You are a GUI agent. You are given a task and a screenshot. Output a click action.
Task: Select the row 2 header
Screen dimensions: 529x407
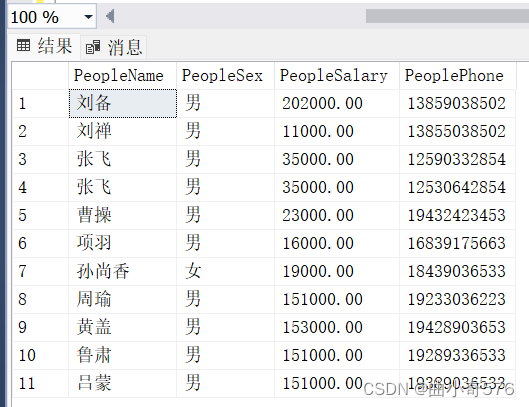click(40, 132)
